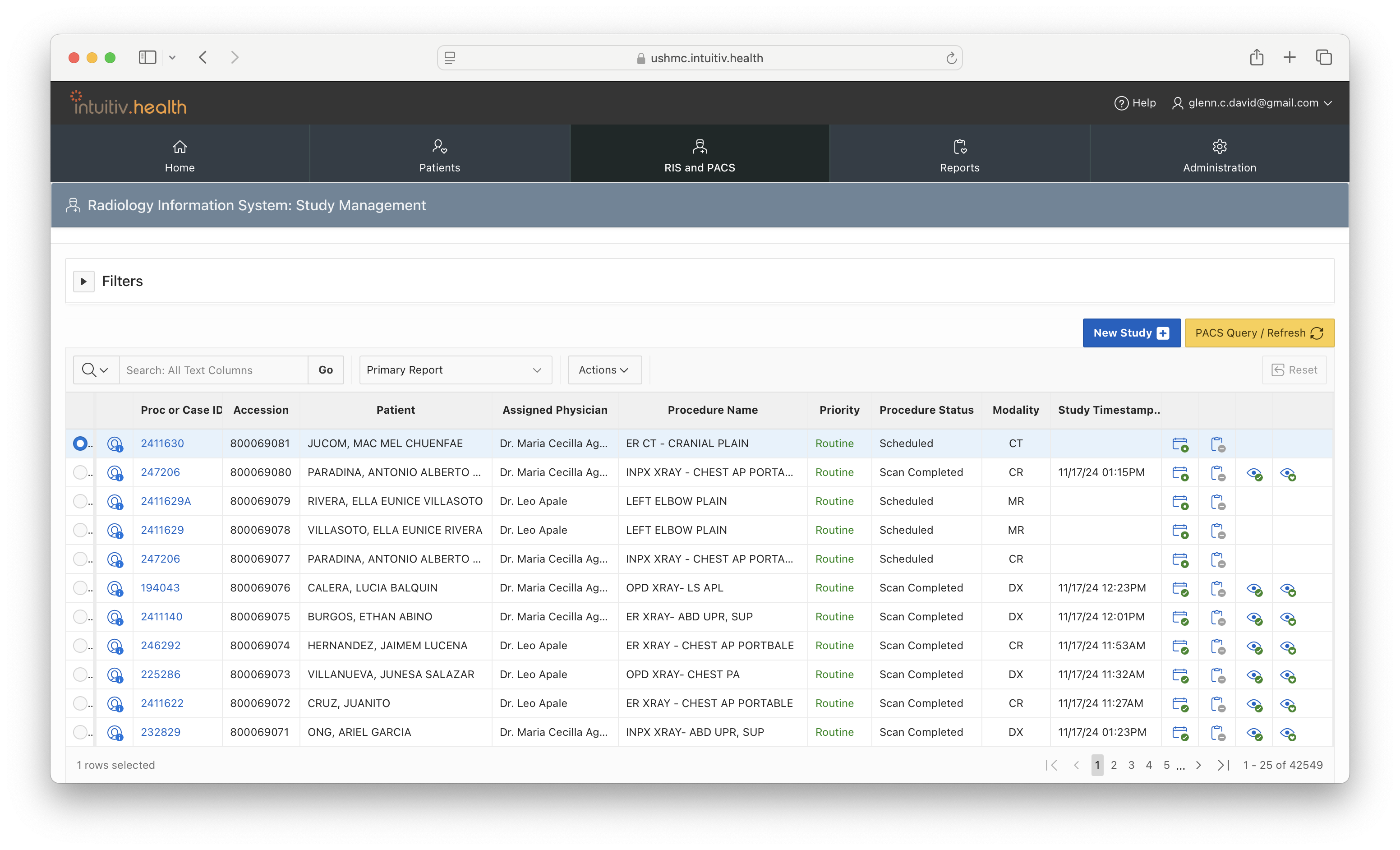The height and width of the screenshot is (850, 1400).
Task: Click the clipboard report icon for CRUZ row
Action: pyautogui.click(x=1217, y=704)
